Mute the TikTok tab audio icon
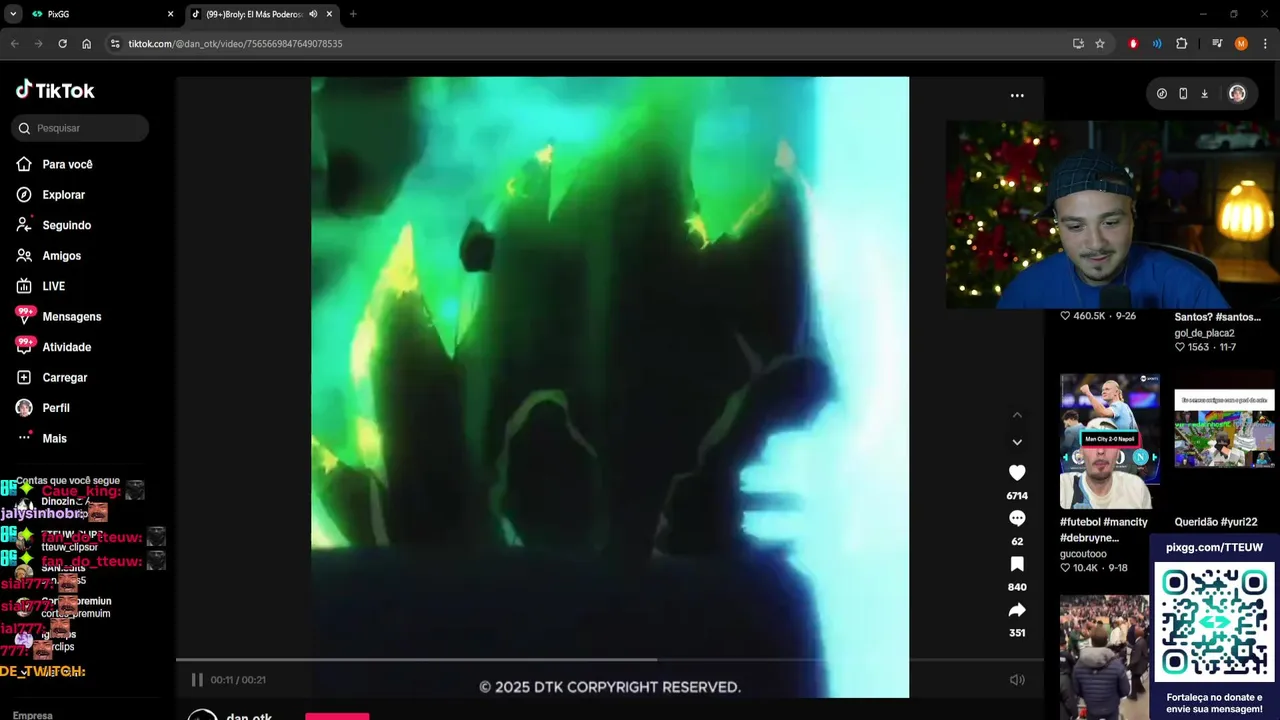Screen dimensions: 1280x720 coord(313,14)
